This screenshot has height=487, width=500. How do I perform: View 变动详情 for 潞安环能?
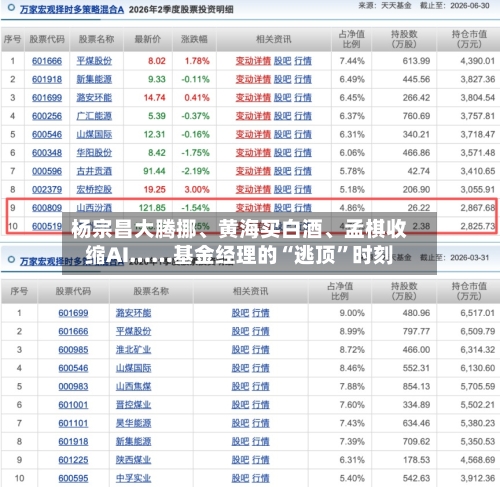(253, 98)
